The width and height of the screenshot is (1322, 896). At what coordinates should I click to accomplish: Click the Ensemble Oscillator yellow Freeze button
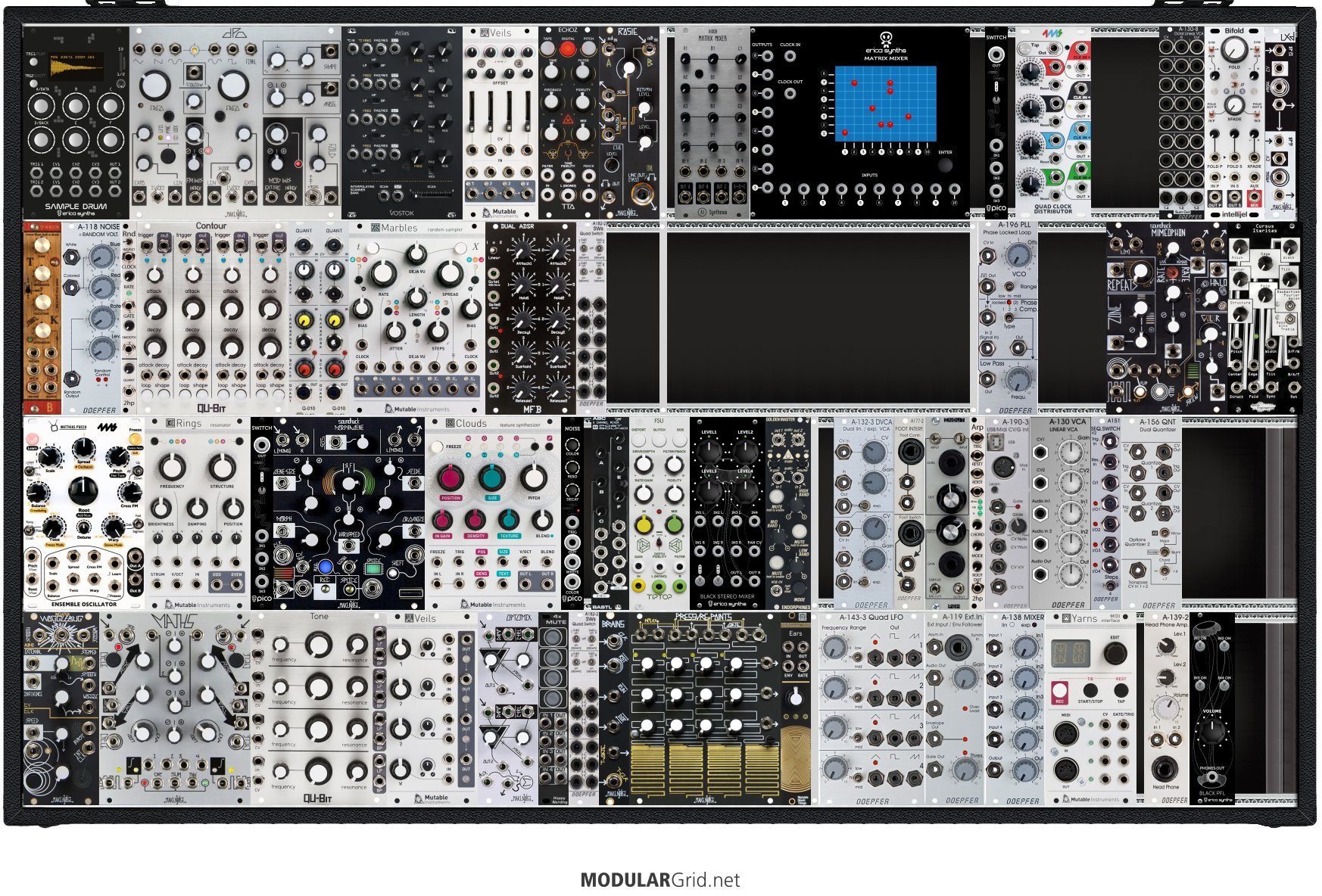click(x=136, y=439)
